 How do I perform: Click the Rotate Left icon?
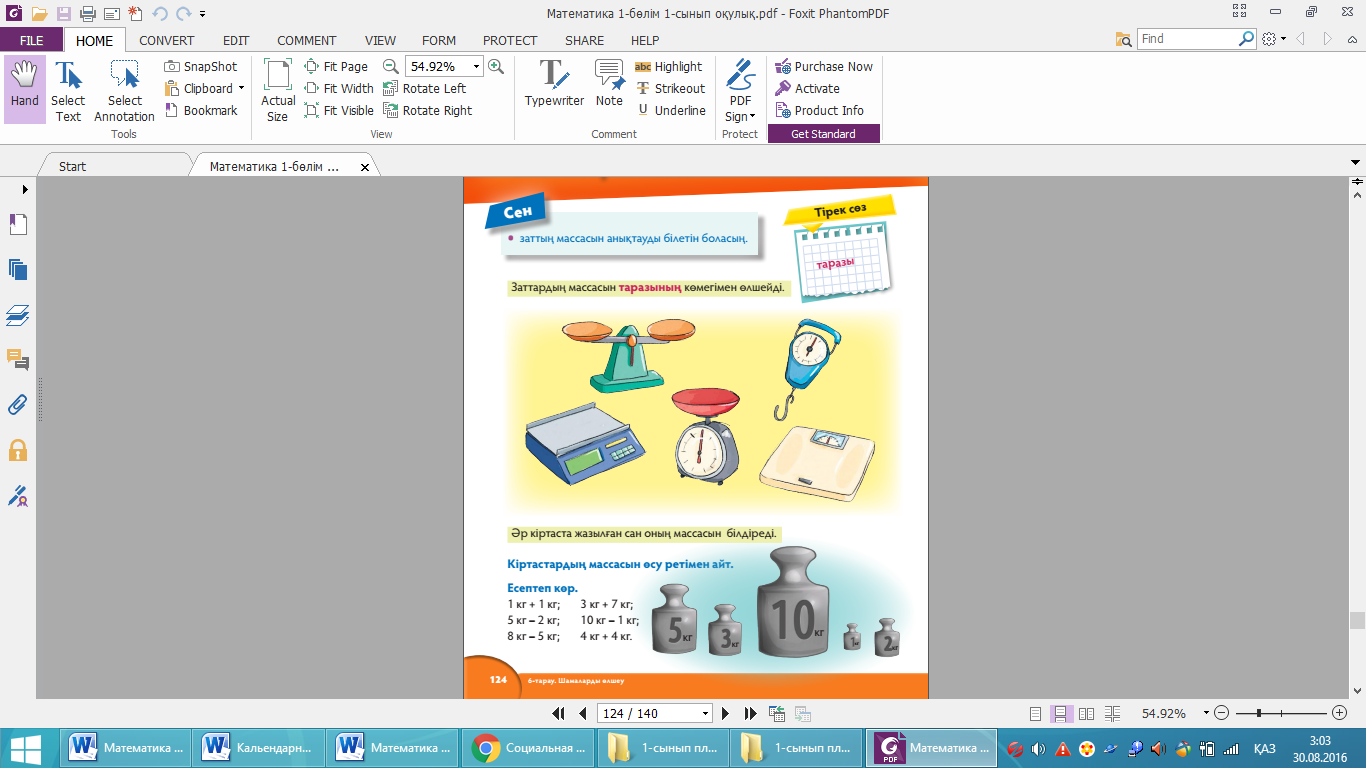[x=392, y=89]
